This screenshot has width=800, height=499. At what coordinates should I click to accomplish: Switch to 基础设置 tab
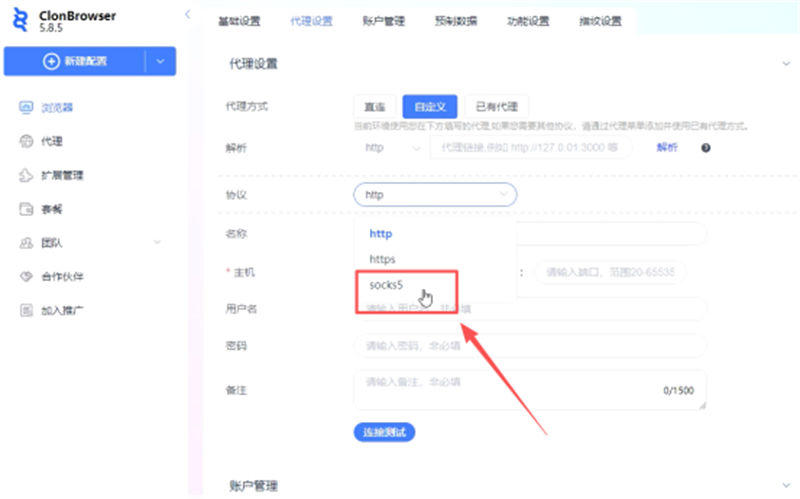click(x=239, y=21)
